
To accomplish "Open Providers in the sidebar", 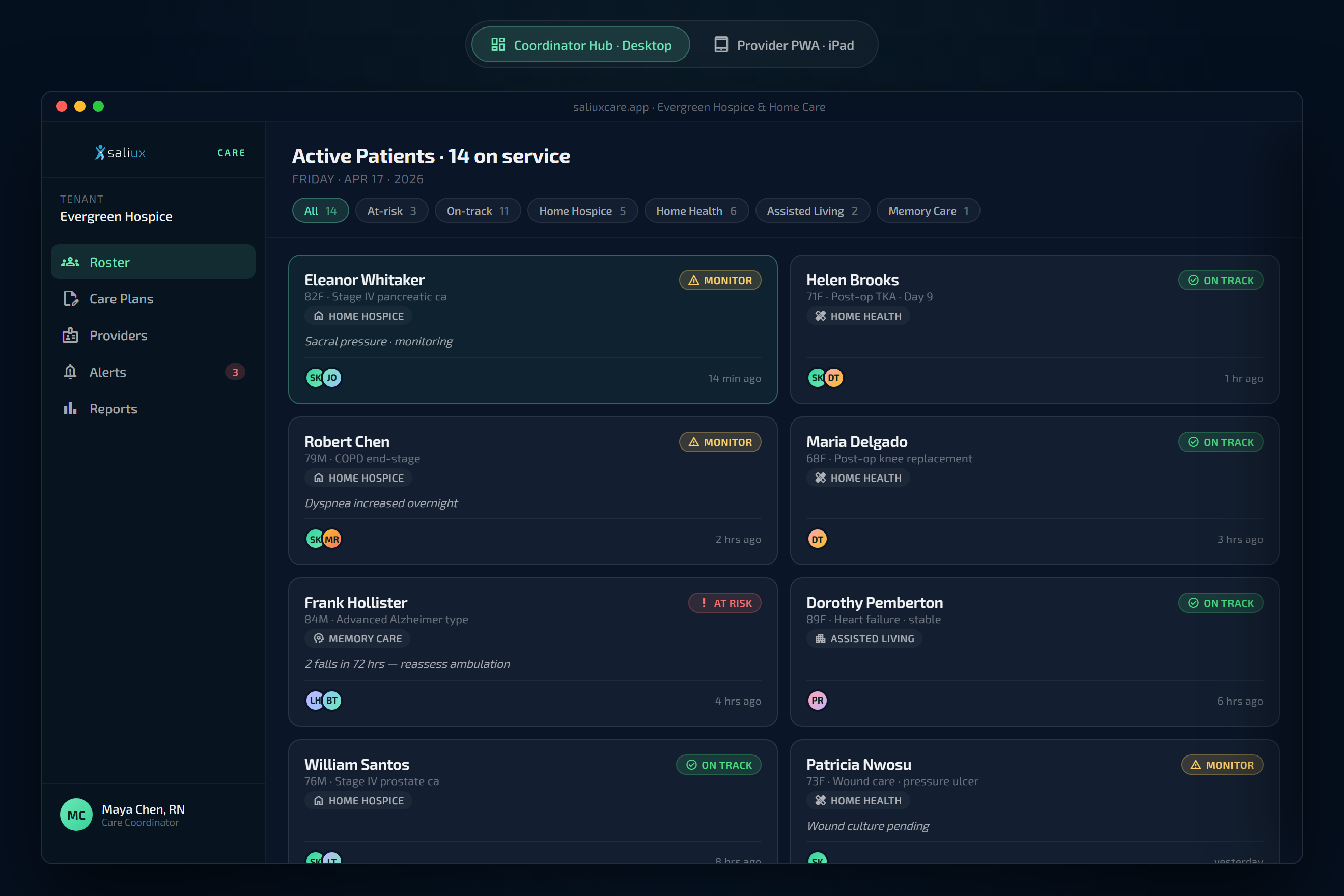I will (x=153, y=335).
